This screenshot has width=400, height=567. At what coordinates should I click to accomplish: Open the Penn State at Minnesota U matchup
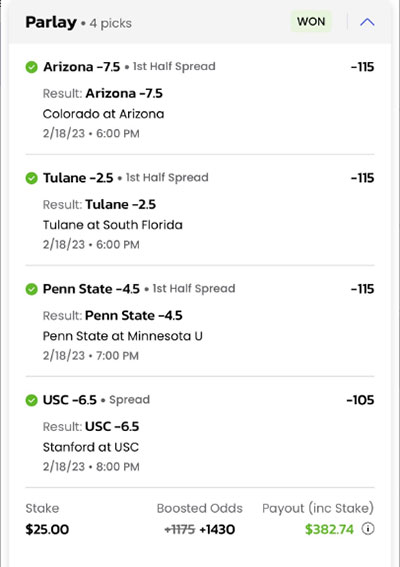pos(123,336)
